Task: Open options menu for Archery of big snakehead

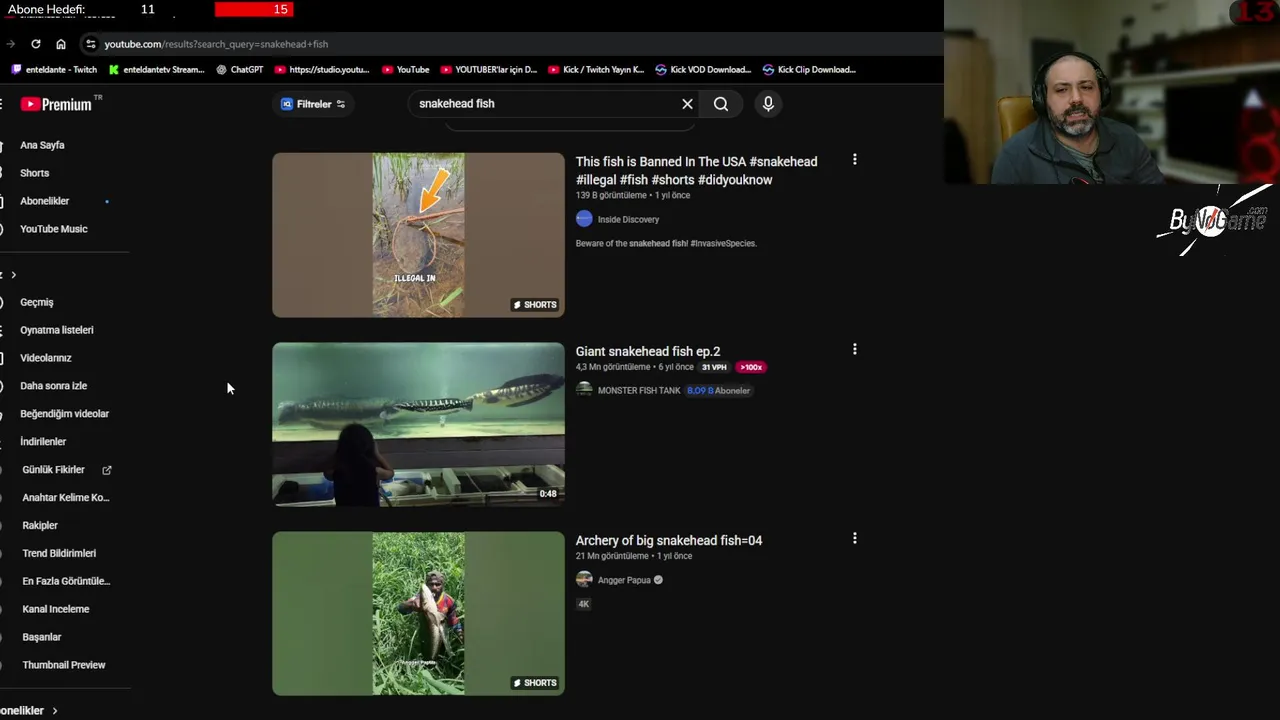Action: pyautogui.click(x=854, y=538)
